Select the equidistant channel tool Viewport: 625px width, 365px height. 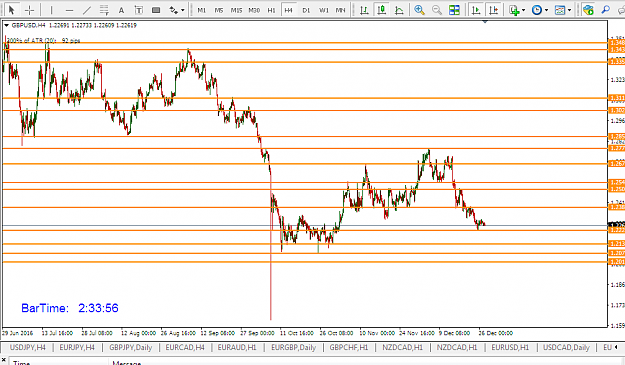coord(104,10)
